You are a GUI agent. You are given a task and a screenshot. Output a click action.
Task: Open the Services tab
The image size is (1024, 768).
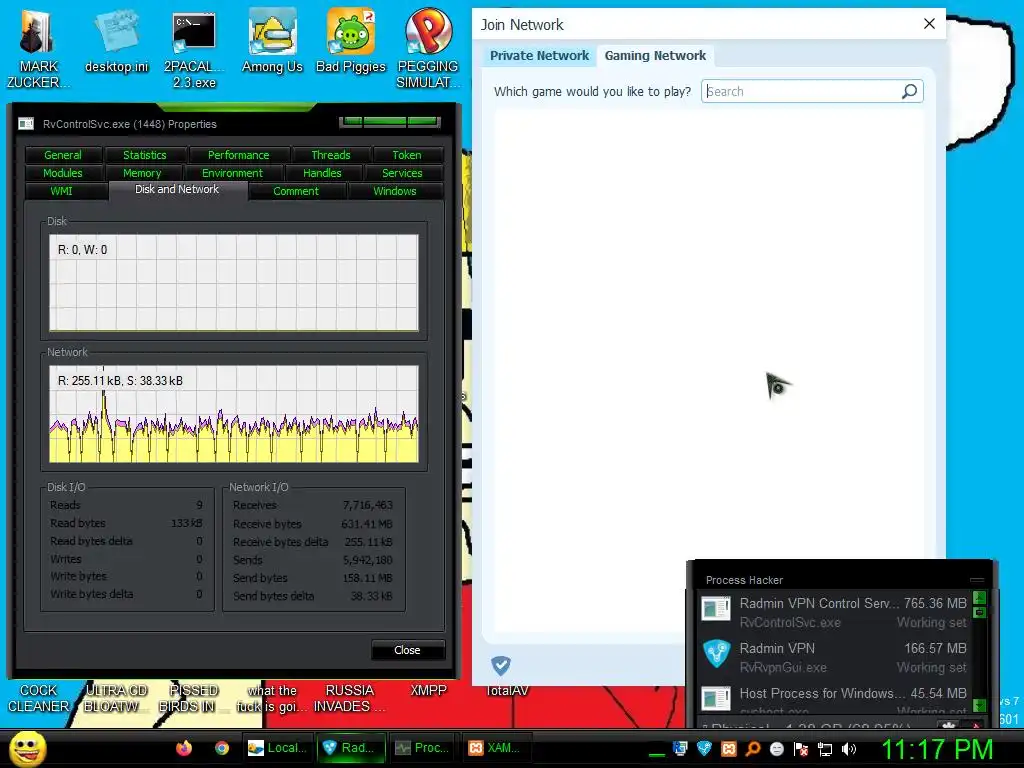[x=402, y=173]
